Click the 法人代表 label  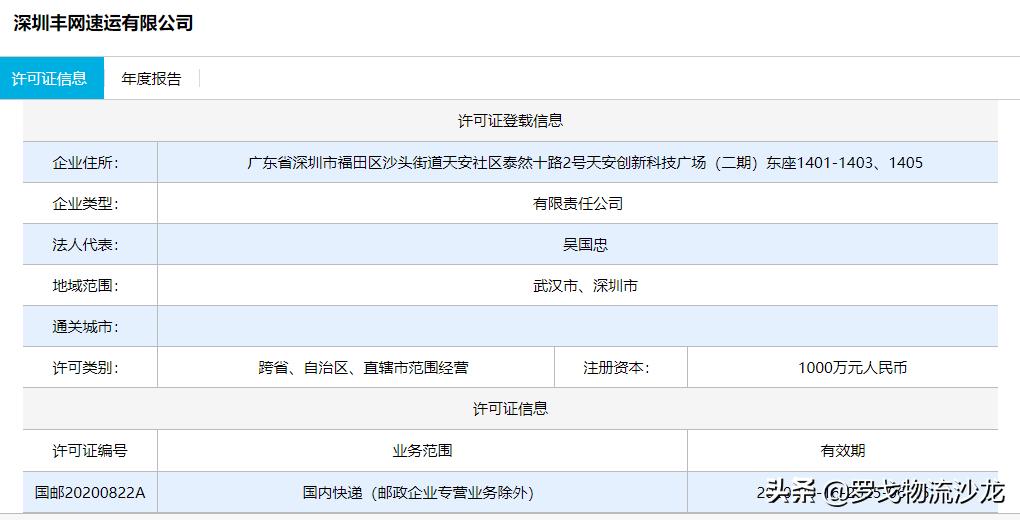click(x=85, y=245)
